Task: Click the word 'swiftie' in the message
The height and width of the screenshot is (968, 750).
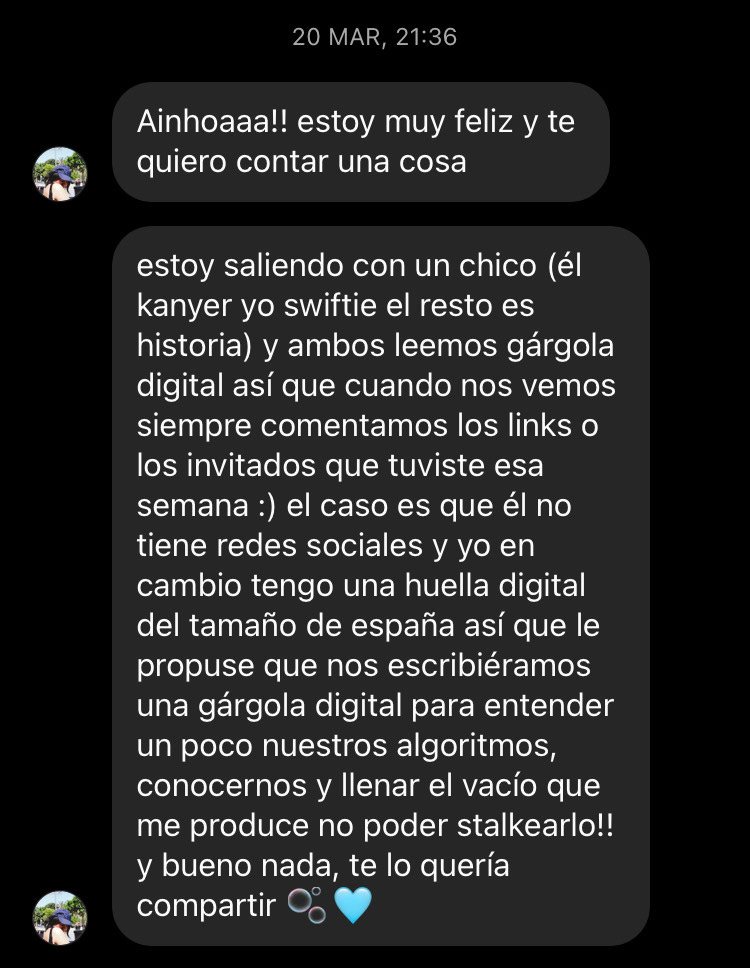Action: click(x=330, y=306)
